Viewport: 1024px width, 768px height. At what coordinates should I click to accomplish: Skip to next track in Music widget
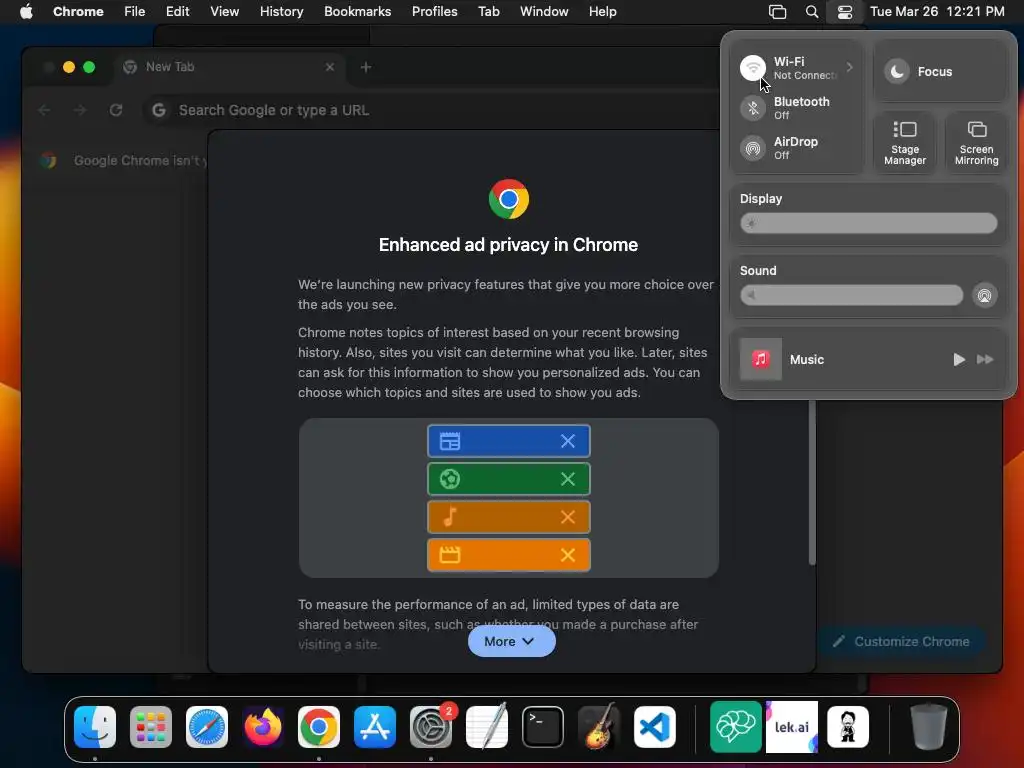click(x=985, y=359)
